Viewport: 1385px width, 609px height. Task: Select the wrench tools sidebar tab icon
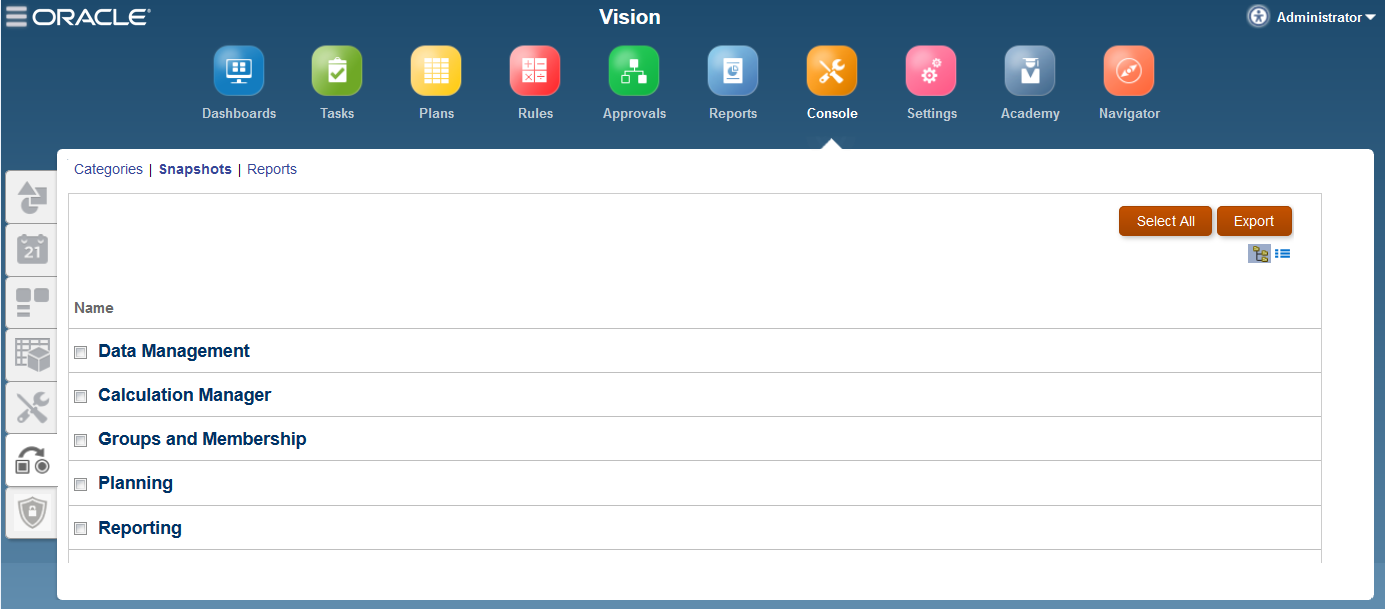click(32, 407)
